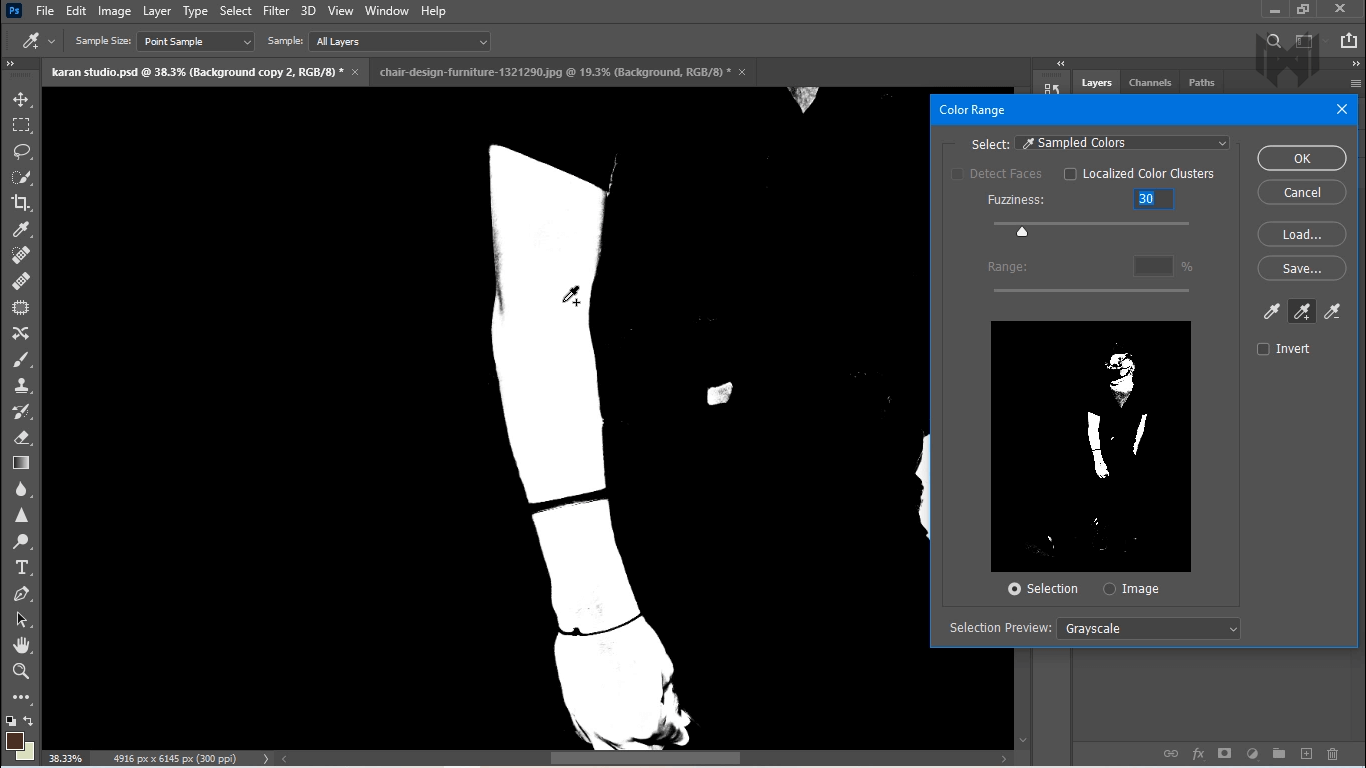This screenshot has width=1366, height=768.
Task: Expand the left toolbar double arrow
Action: click(10, 64)
